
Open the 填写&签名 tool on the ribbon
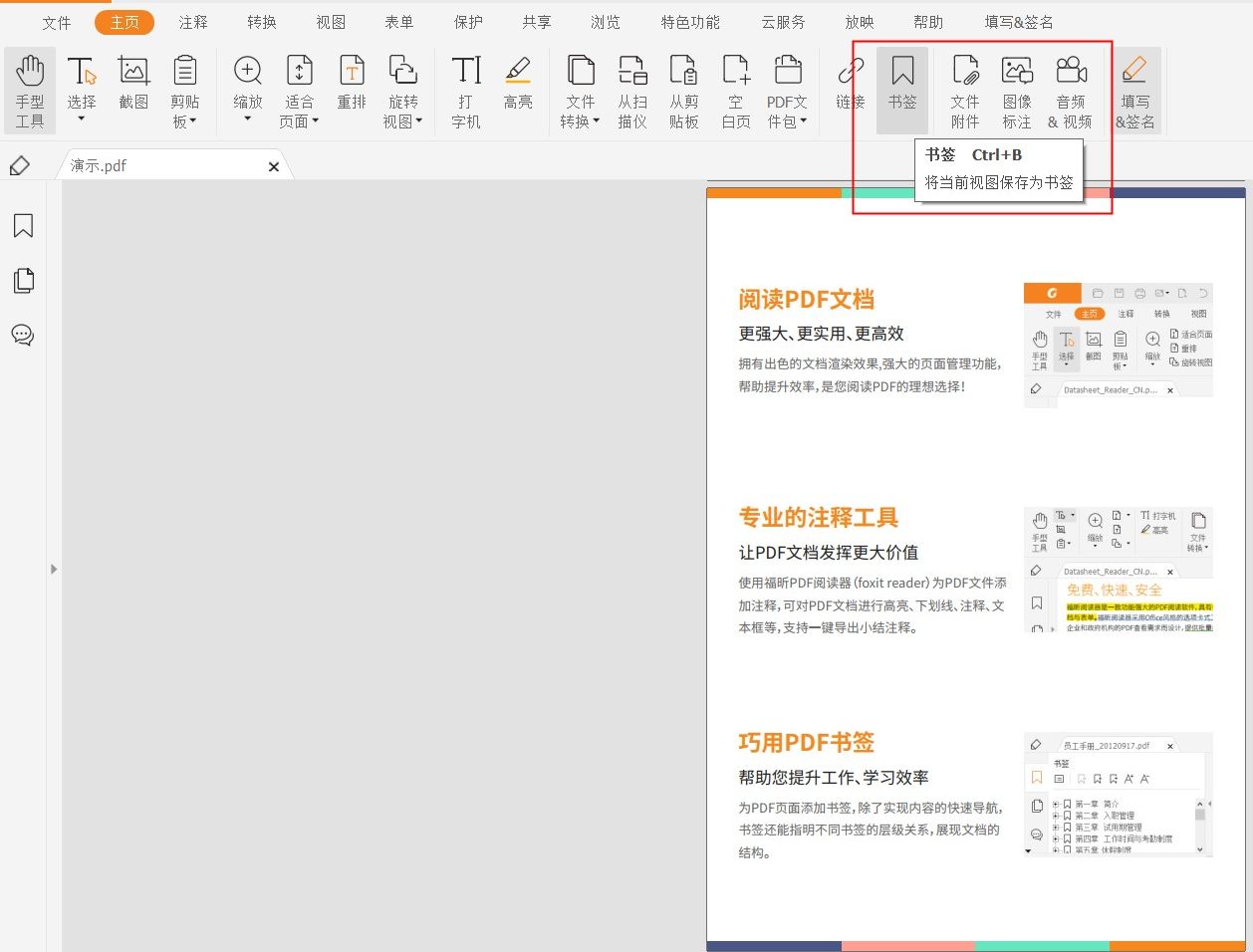[x=1134, y=90]
